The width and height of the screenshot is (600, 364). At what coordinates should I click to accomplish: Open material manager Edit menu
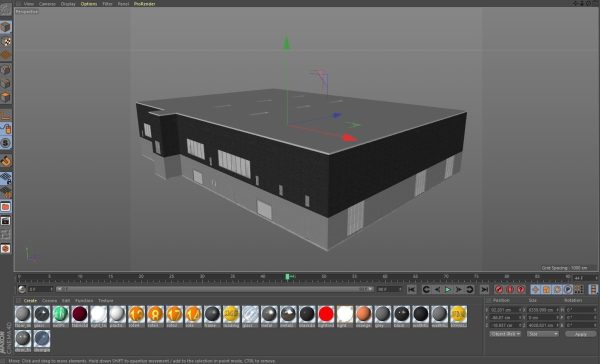(66, 301)
